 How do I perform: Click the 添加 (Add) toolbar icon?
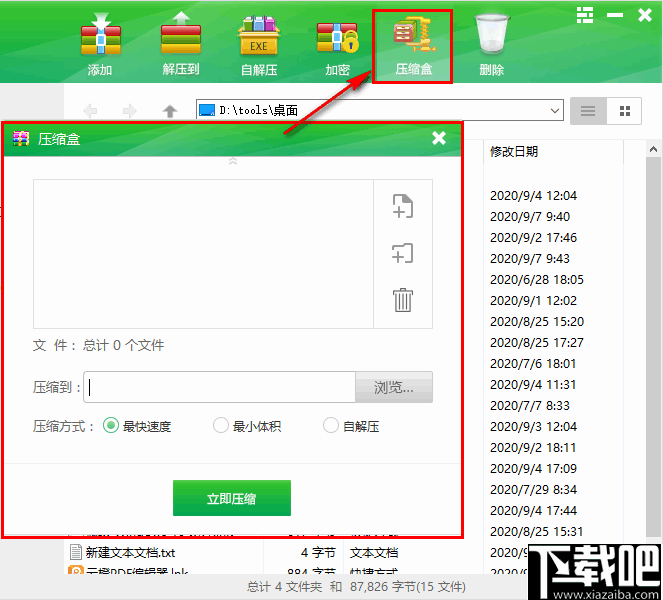click(100, 44)
